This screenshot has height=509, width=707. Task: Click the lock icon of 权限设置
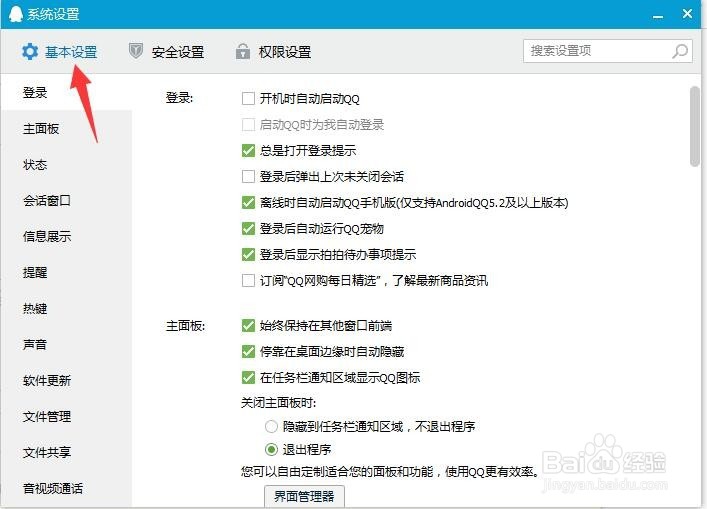pyautogui.click(x=243, y=51)
